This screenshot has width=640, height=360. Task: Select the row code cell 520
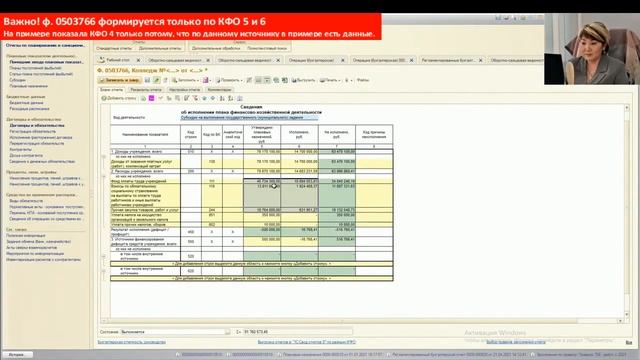191,256
